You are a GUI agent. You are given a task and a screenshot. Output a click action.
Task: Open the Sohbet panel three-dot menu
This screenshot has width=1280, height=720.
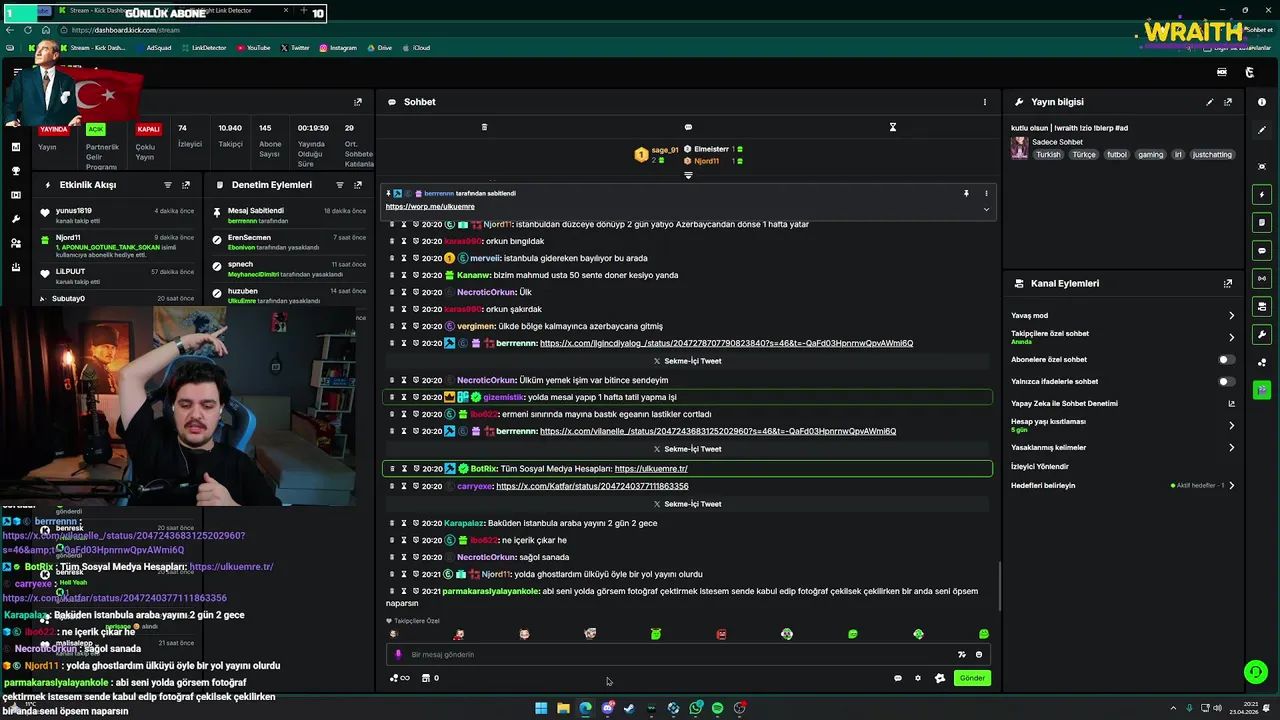[984, 102]
